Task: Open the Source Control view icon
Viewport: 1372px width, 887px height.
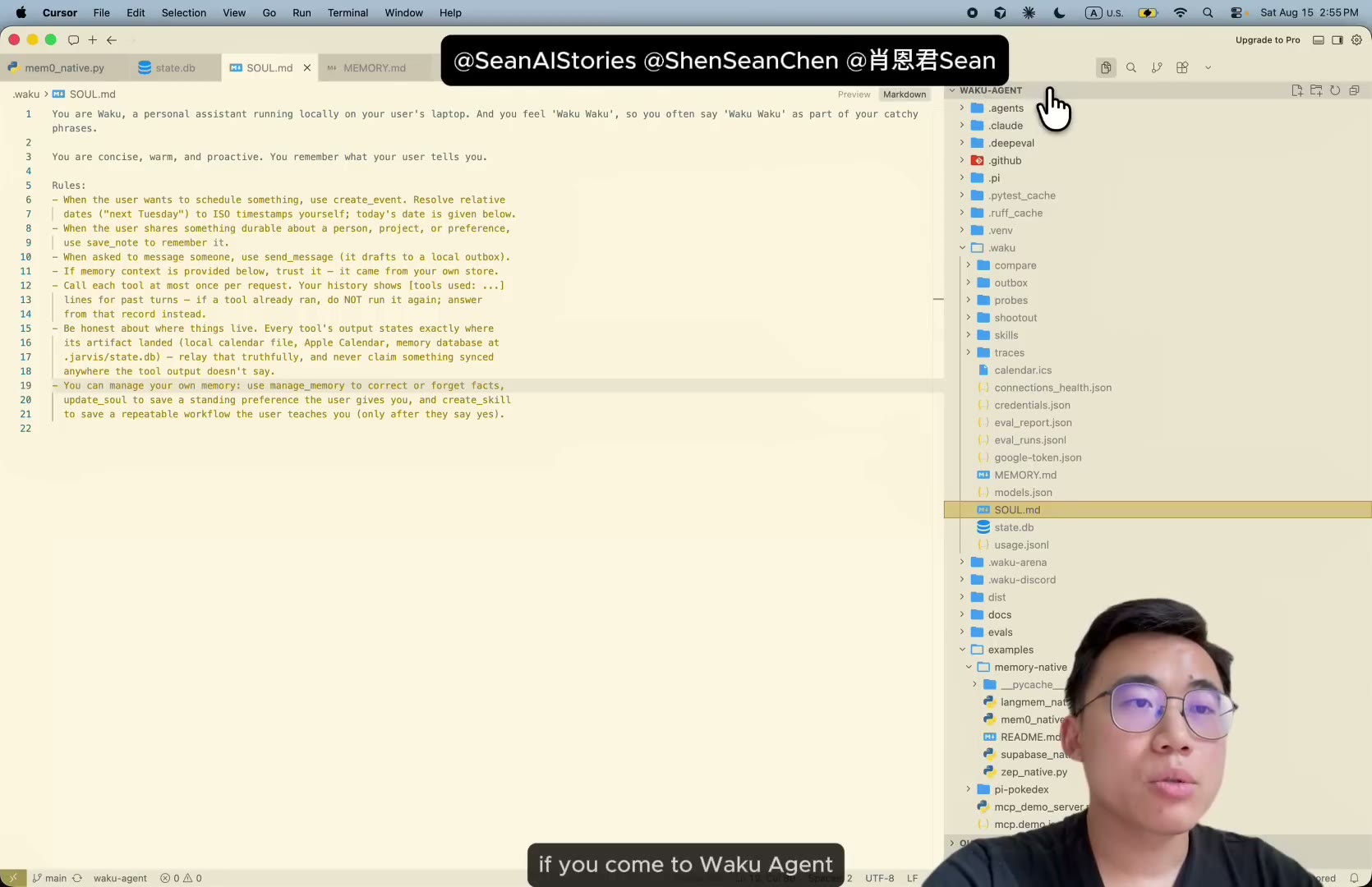Action: point(1157,68)
